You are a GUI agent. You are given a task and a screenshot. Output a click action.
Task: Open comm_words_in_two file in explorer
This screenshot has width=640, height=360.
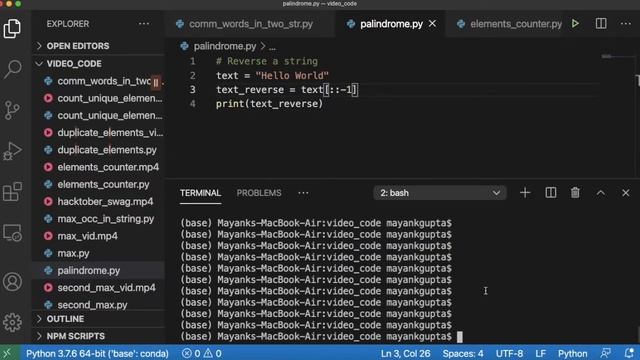(x=98, y=81)
